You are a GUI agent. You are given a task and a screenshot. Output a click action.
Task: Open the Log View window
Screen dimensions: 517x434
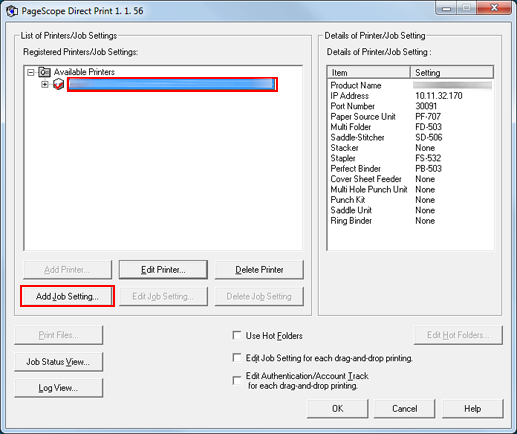pyautogui.click(x=58, y=388)
